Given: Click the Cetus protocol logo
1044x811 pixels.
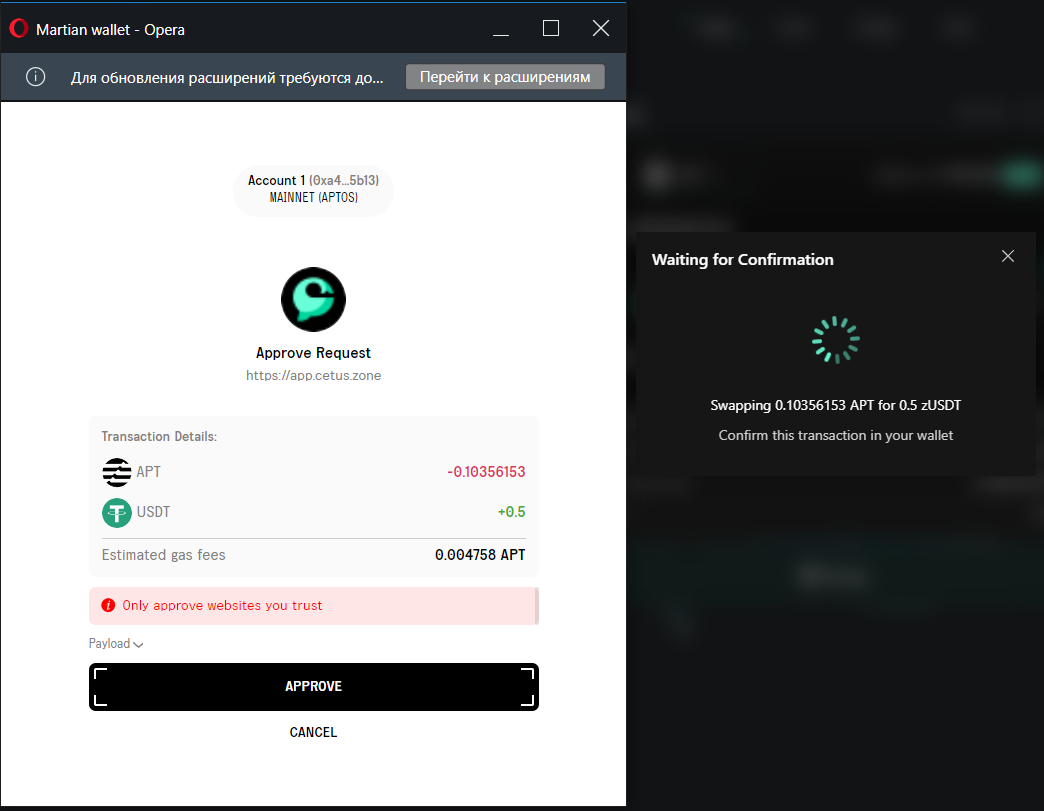Looking at the screenshot, I should click(x=313, y=298).
